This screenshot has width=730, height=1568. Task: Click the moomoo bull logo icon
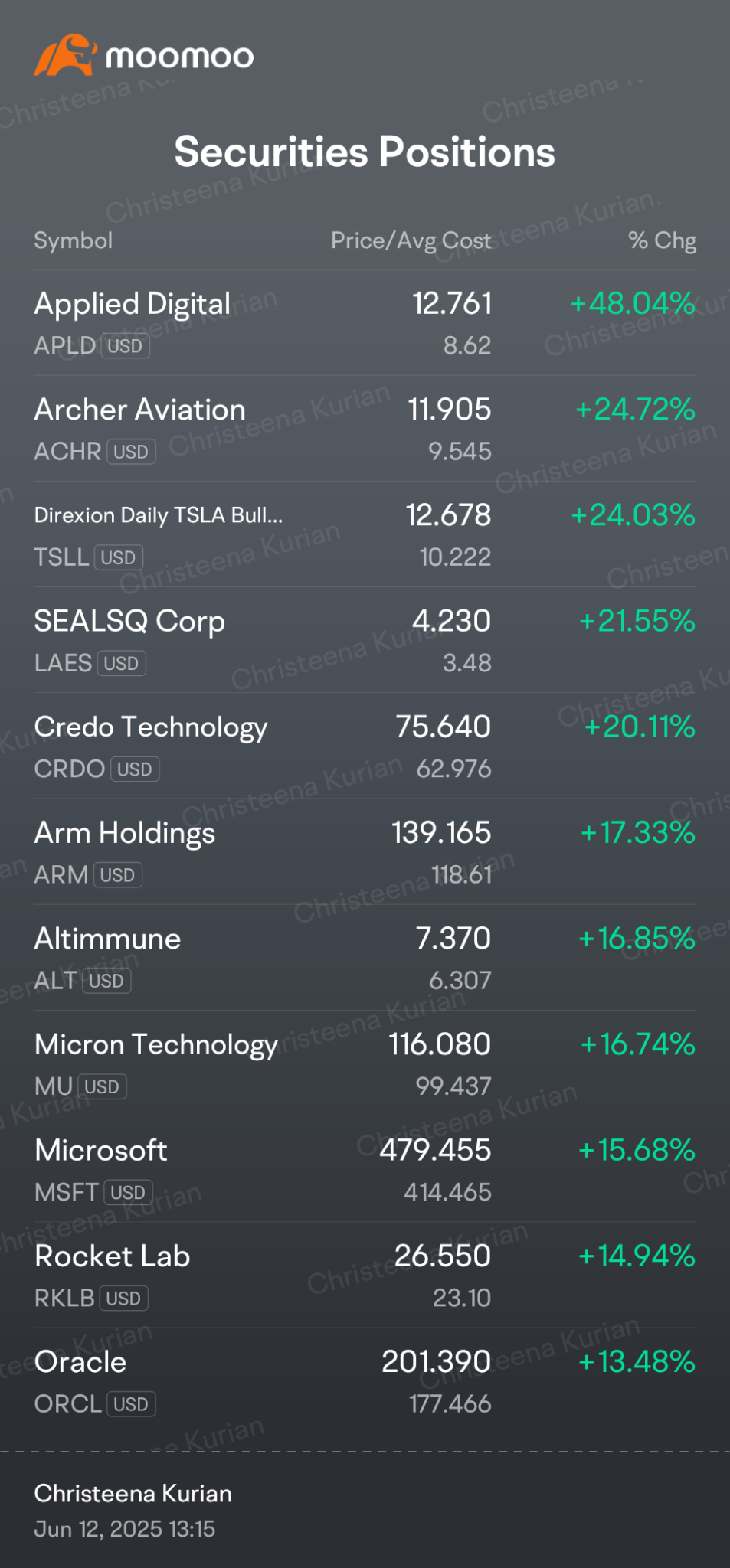coord(64,55)
